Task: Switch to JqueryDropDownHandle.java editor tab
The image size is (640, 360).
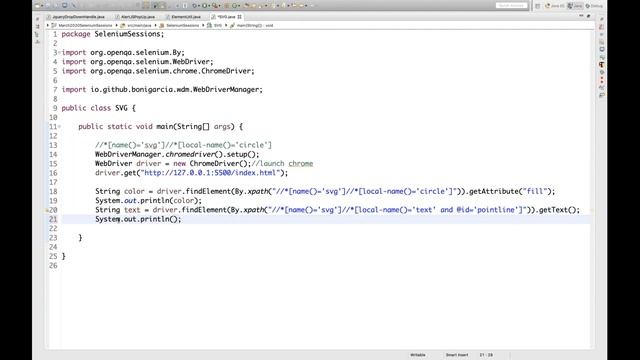Action: pyautogui.click(x=76, y=17)
